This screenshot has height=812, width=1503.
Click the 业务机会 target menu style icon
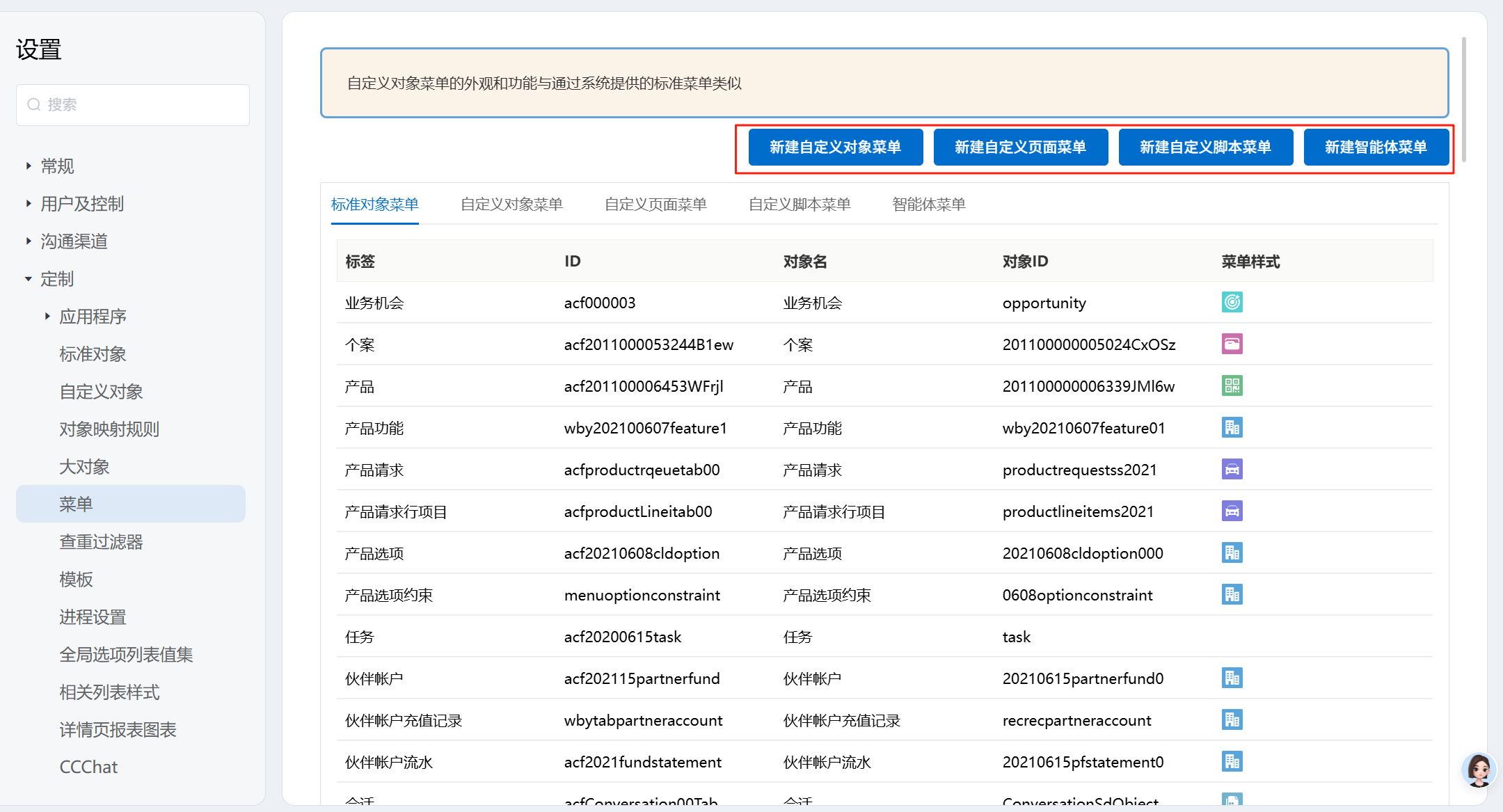pos(1232,302)
